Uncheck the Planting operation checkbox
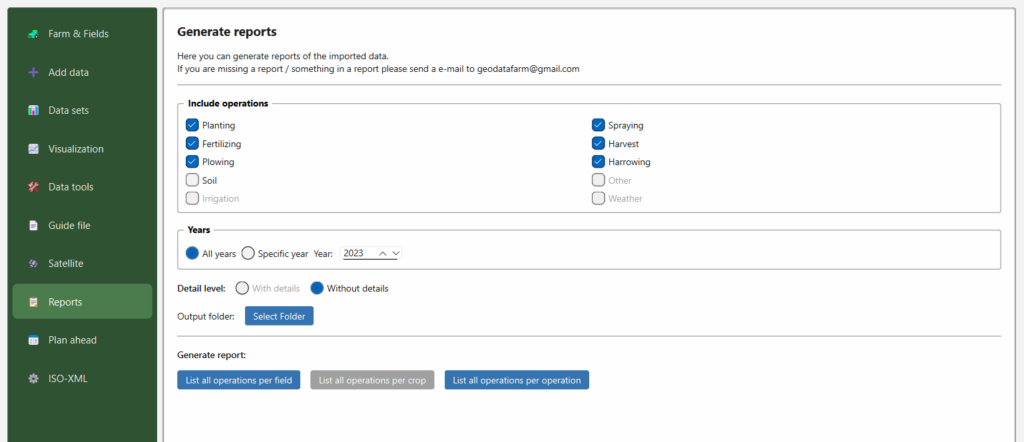Screen dimensions: 1024x442 point(192,125)
